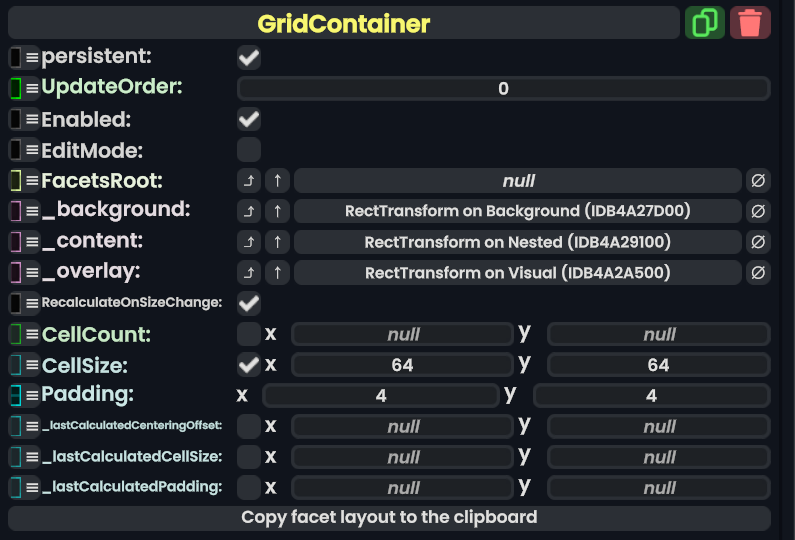This screenshot has width=795, height=540.
Task: Clear the FacetsRoot reference with null icon
Action: tap(758, 181)
